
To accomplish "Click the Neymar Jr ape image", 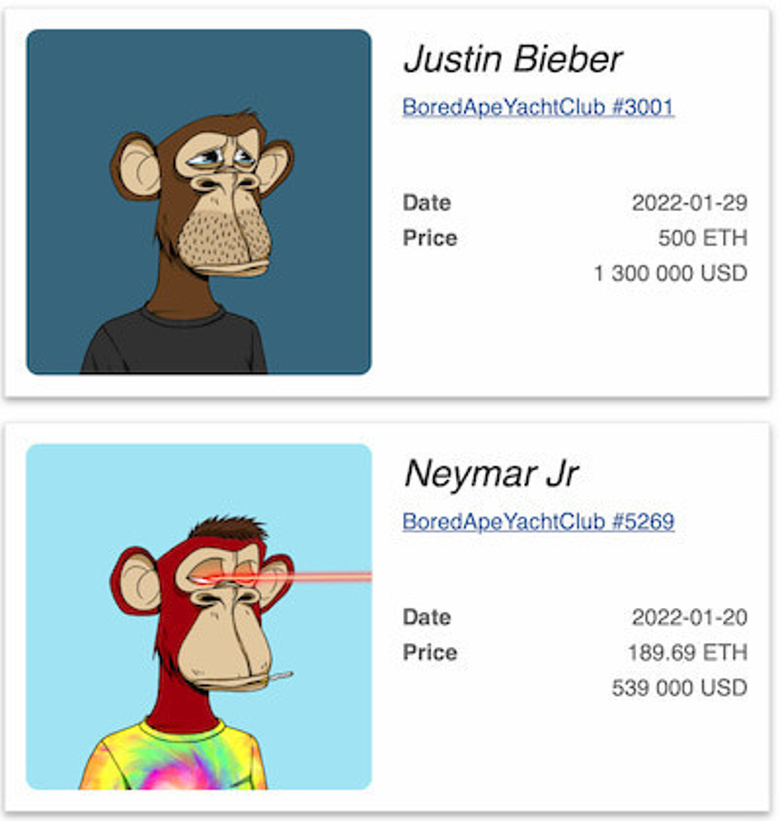I will point(198,616).
